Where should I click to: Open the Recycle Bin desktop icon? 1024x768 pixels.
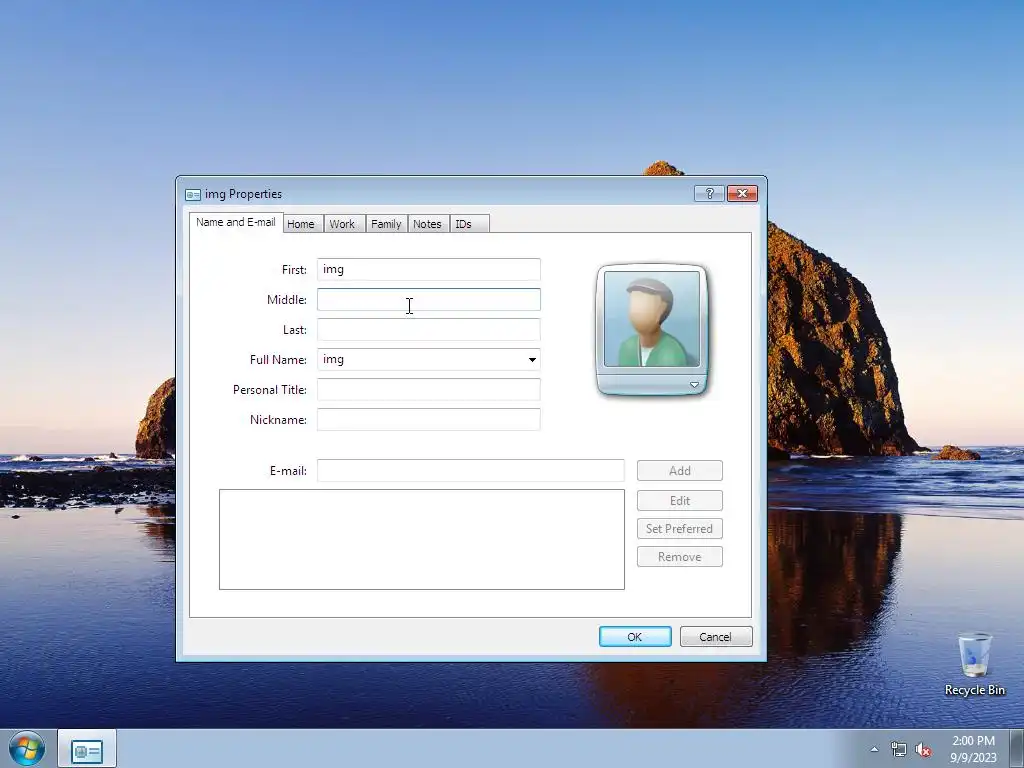point(974,664)
